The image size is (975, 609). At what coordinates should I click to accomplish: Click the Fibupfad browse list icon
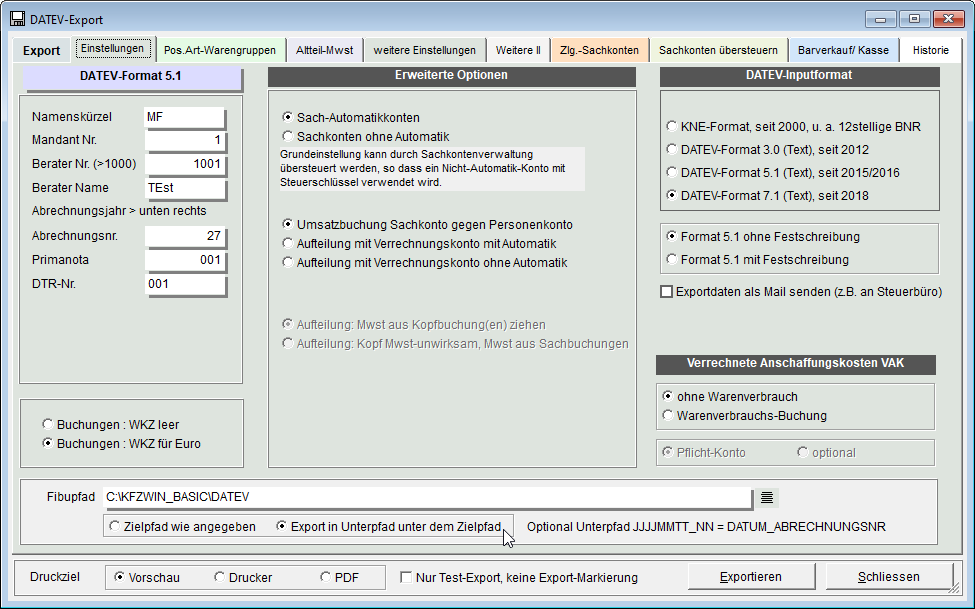coord(767,497)
